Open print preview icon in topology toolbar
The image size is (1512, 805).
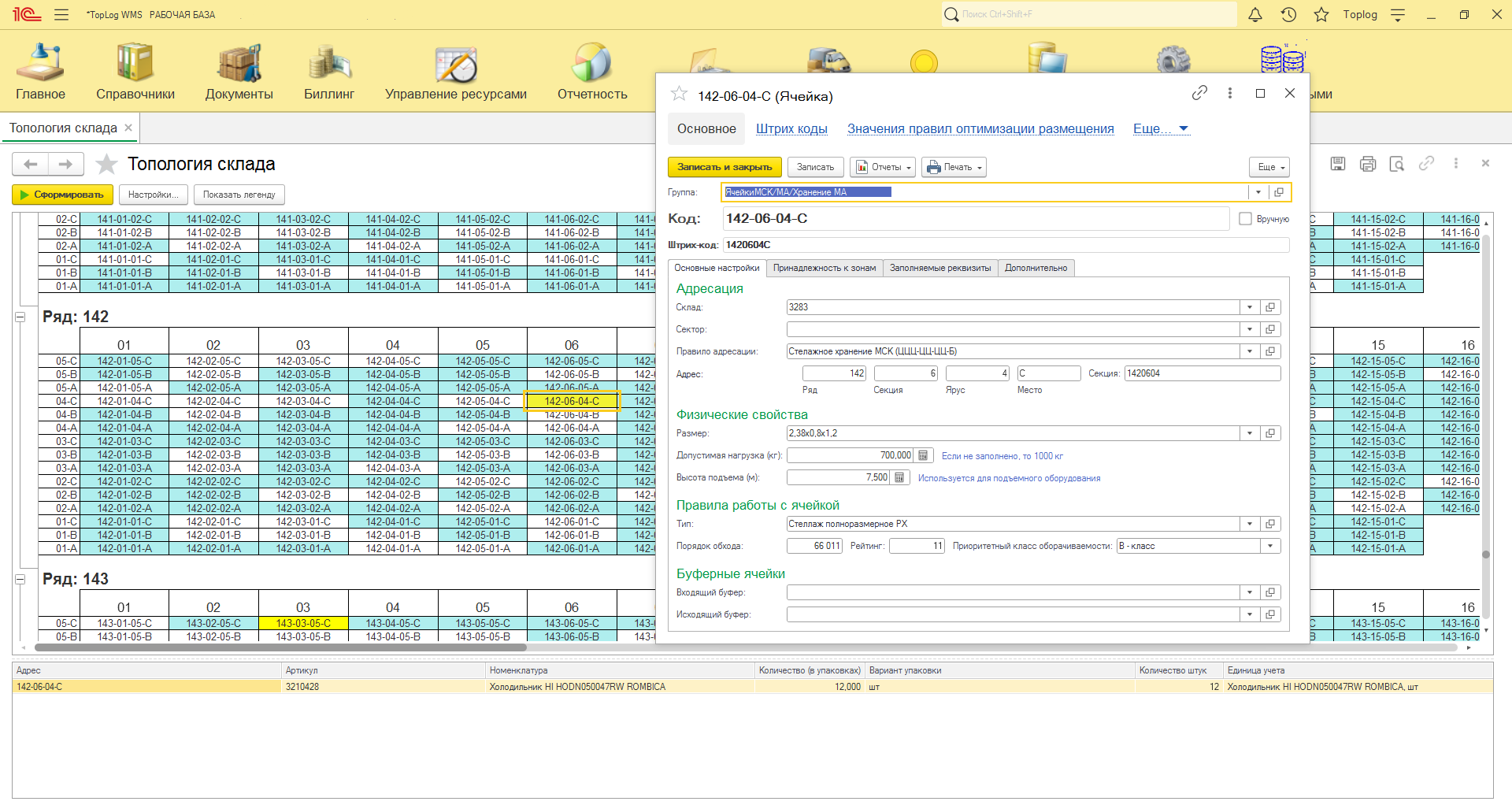[x=1396, y=163]
